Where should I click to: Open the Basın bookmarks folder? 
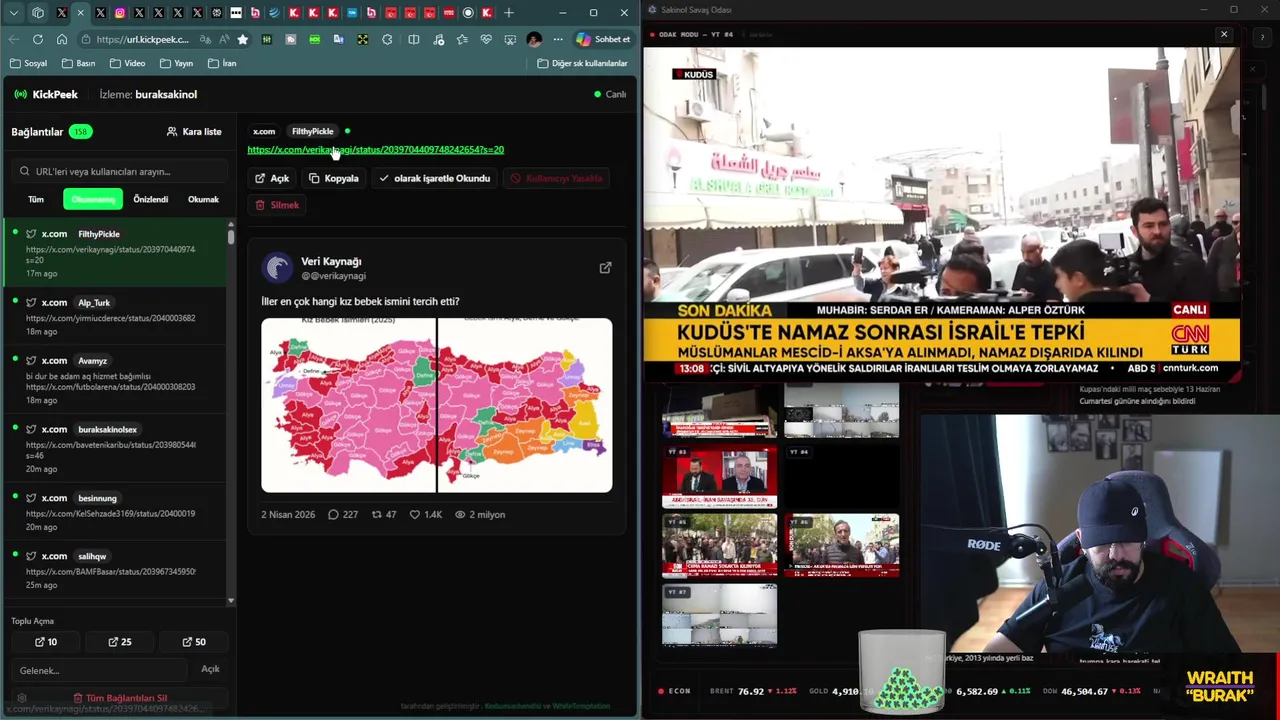click(x=78, y=63)
